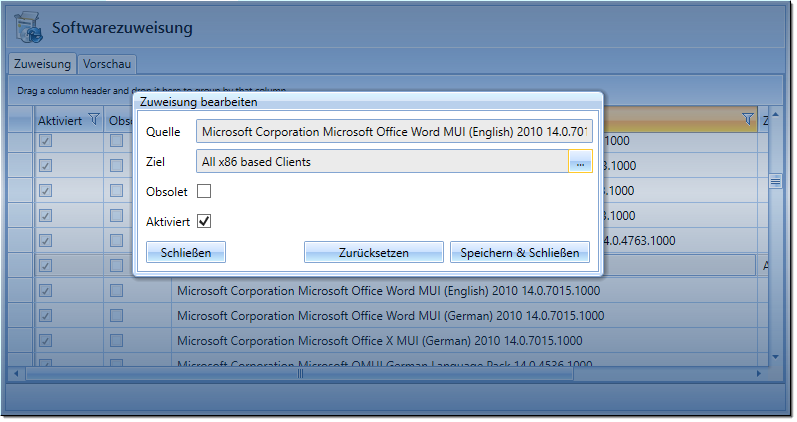This screenshot has height=422, width=797.
Task: Toggle Obsolet checkbox for Word MUI (German) row
Action: (x=116, y=315)
